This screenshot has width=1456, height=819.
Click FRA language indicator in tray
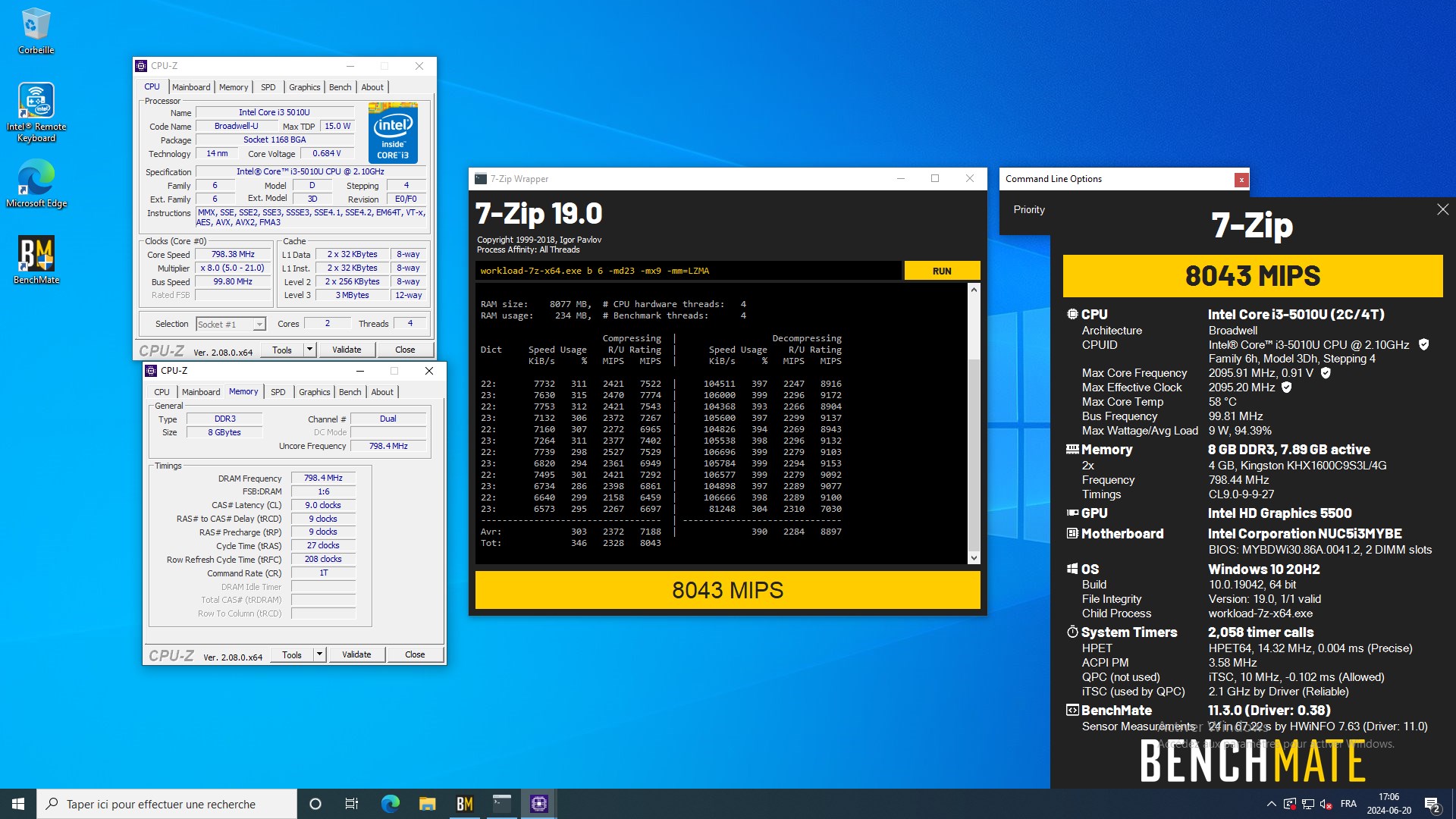1348,804
